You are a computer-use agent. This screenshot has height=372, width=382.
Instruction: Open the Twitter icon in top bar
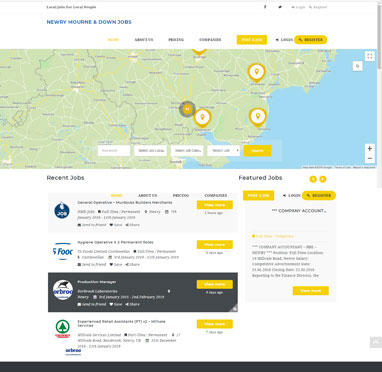(x=280, y=7)
